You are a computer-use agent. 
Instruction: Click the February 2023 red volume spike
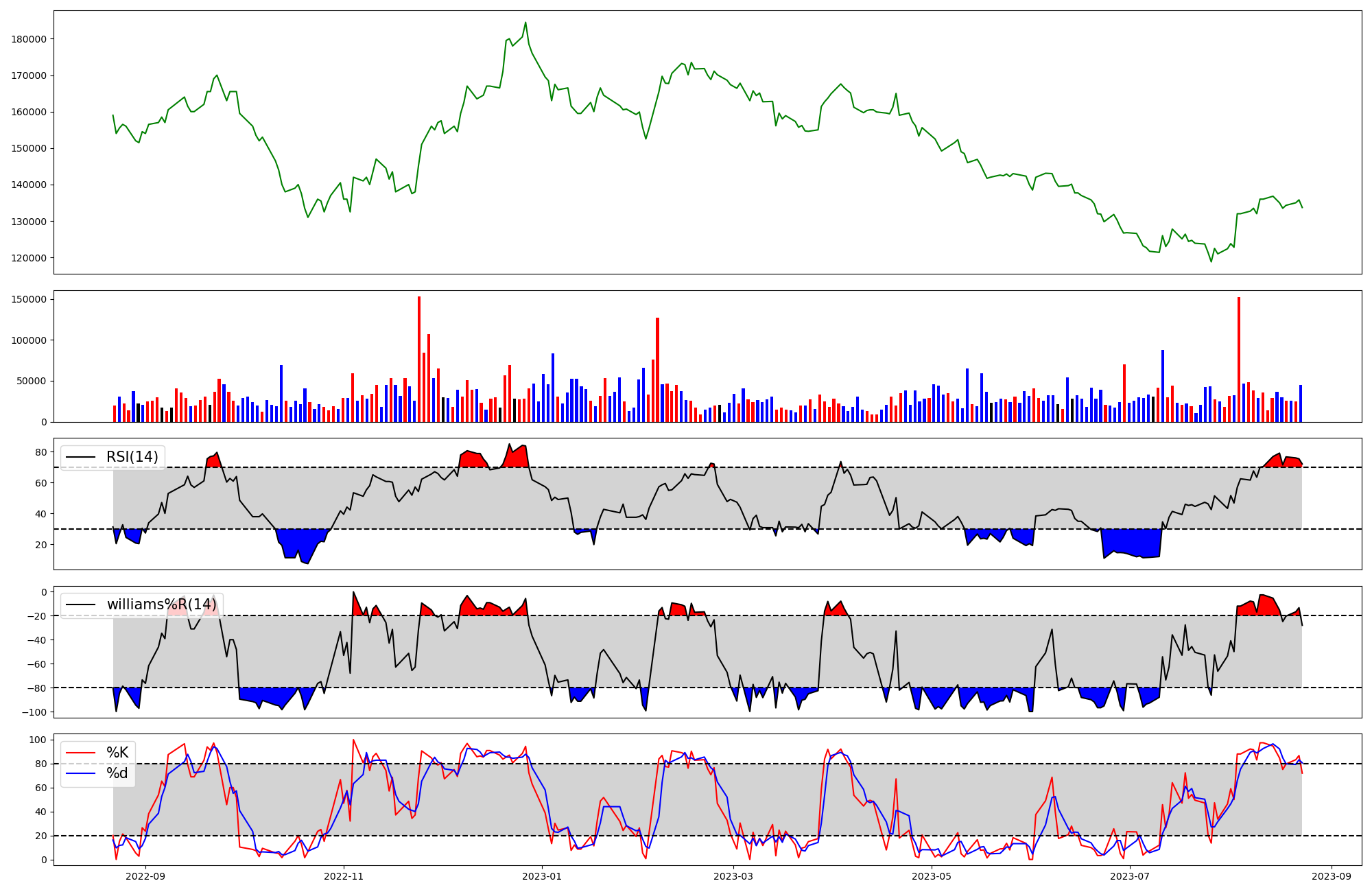click(657, 371)
